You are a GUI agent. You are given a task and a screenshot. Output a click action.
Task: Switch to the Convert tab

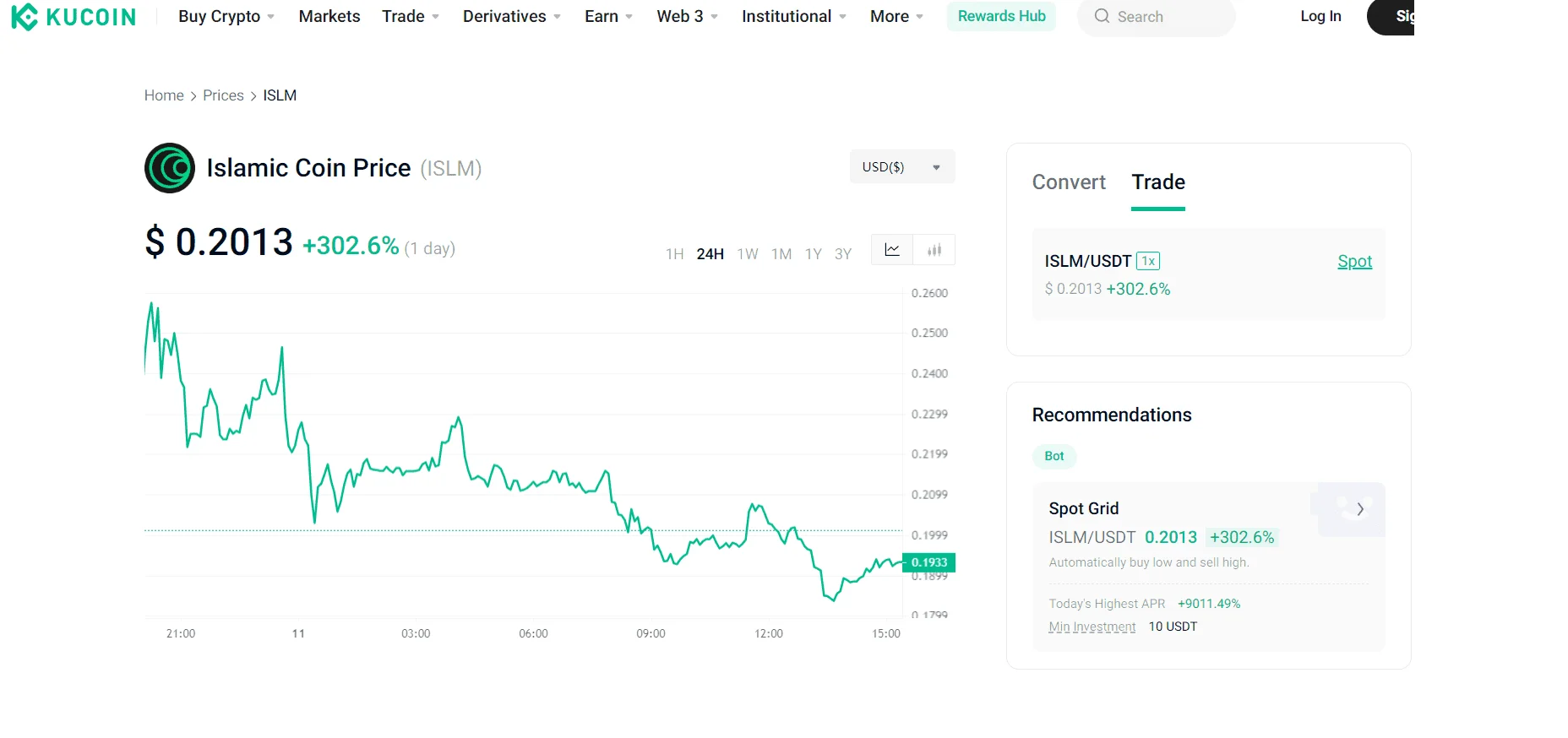1069,182
